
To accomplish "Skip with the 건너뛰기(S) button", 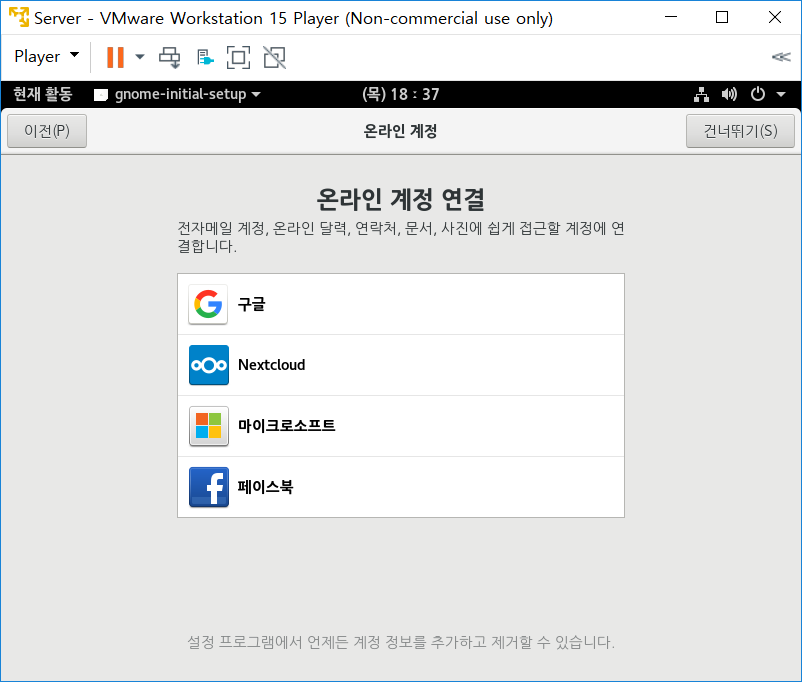I will [x=740, y=131].
